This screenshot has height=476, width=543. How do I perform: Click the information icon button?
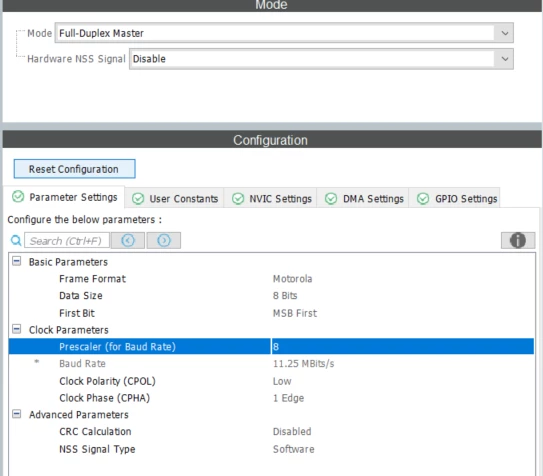coord(518,241)
